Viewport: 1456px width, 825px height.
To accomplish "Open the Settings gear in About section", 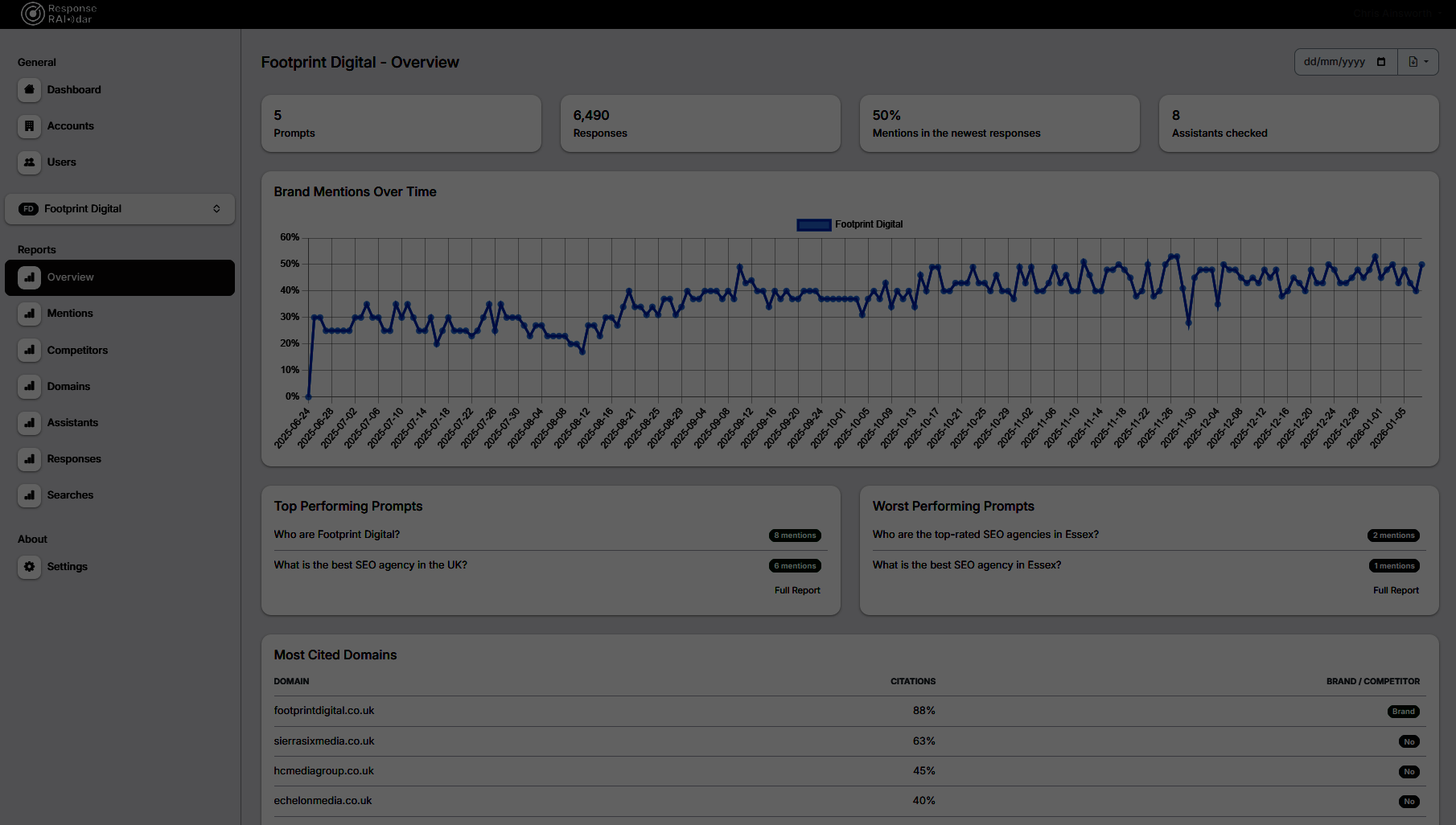I will [29, 567].
